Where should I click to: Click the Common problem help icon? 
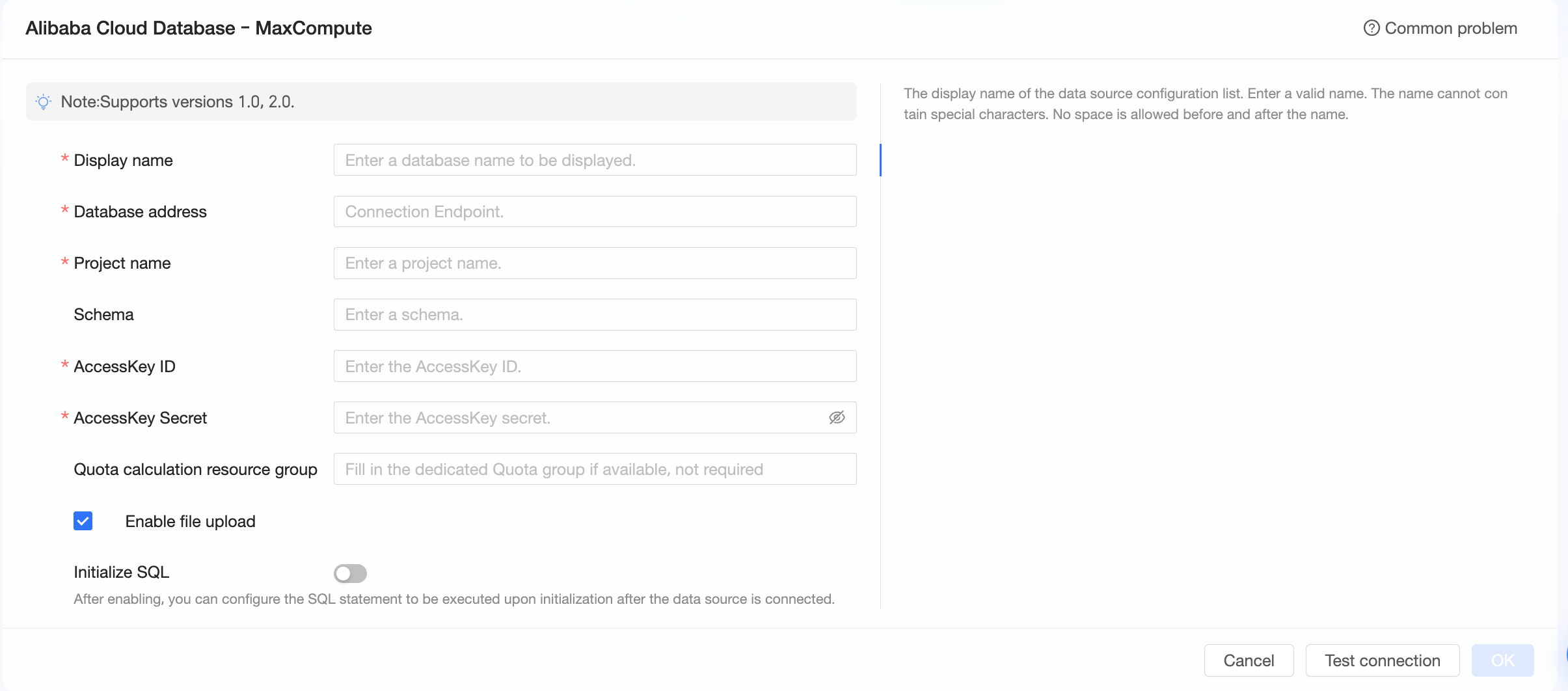click(1371, 28)
